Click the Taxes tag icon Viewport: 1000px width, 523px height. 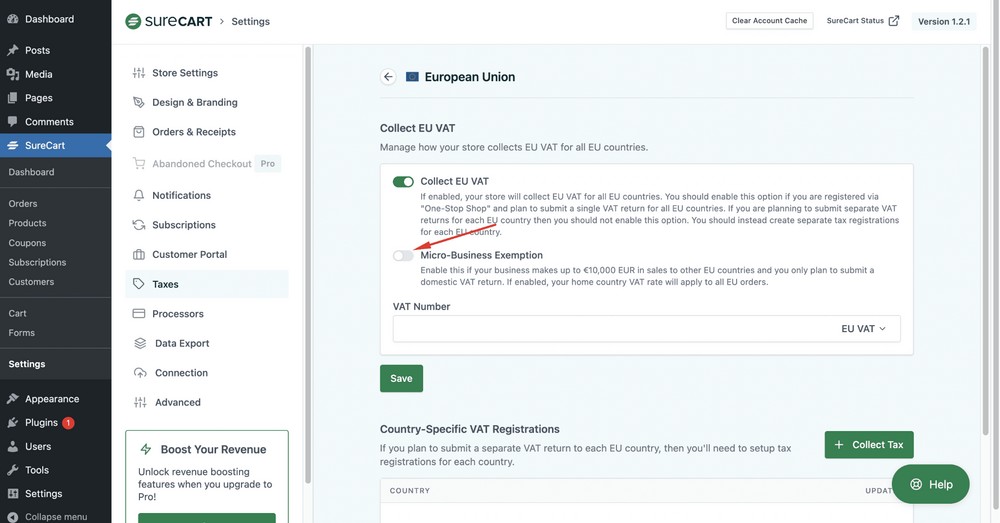pyautogui.click(x=138, y=284)
